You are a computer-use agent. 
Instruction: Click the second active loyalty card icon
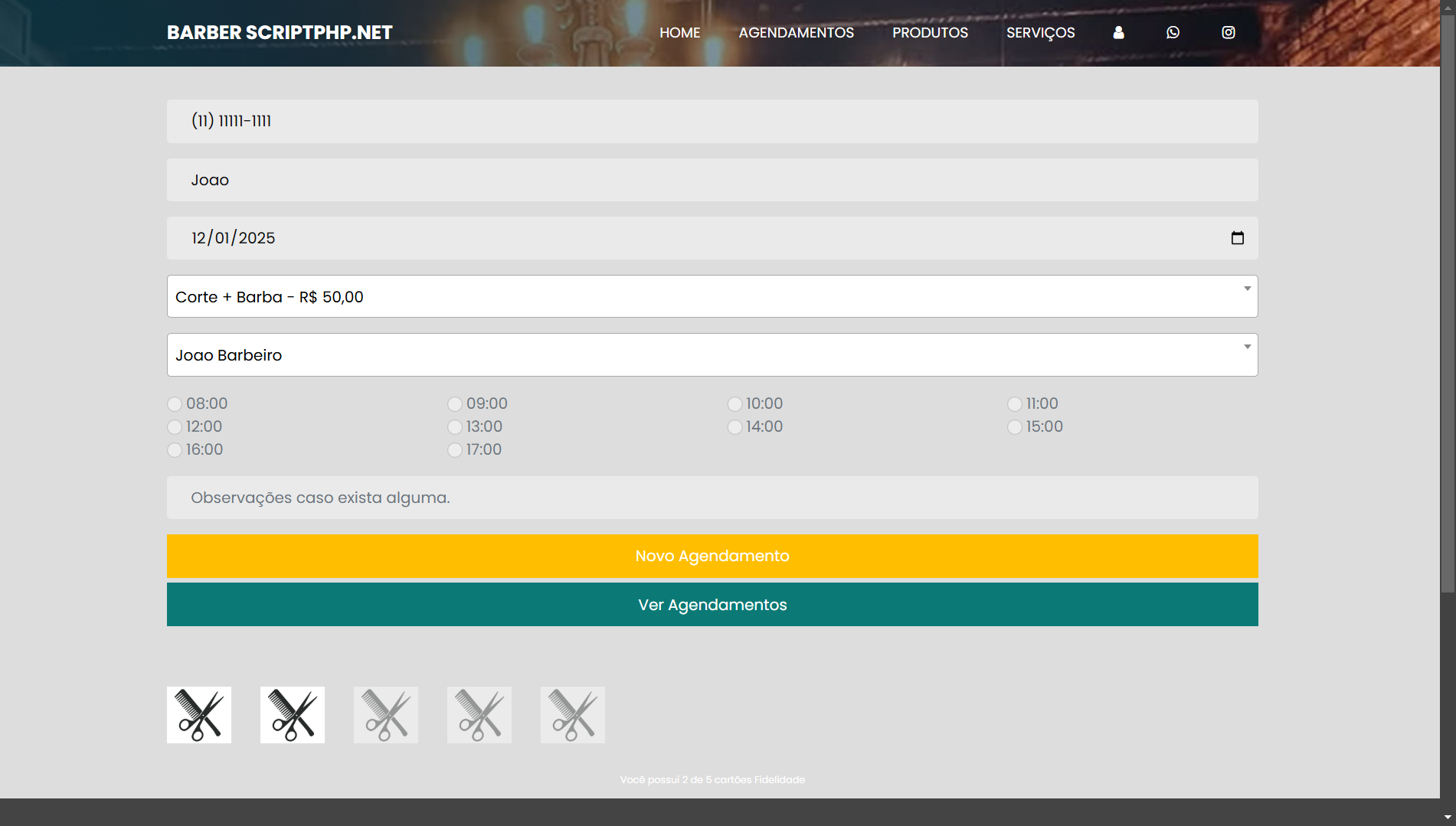293,715
